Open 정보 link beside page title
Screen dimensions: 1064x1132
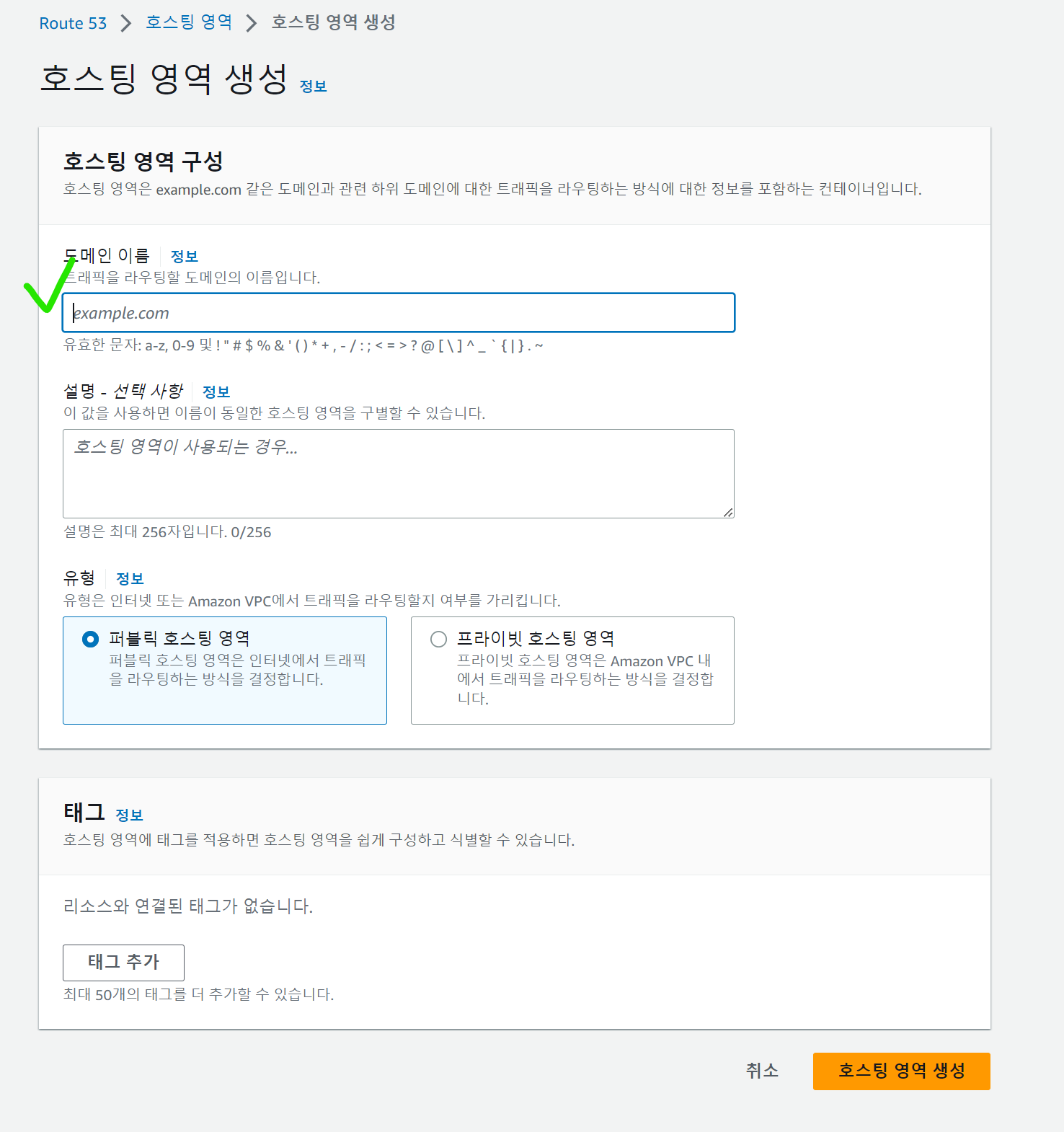coord(313,87)
